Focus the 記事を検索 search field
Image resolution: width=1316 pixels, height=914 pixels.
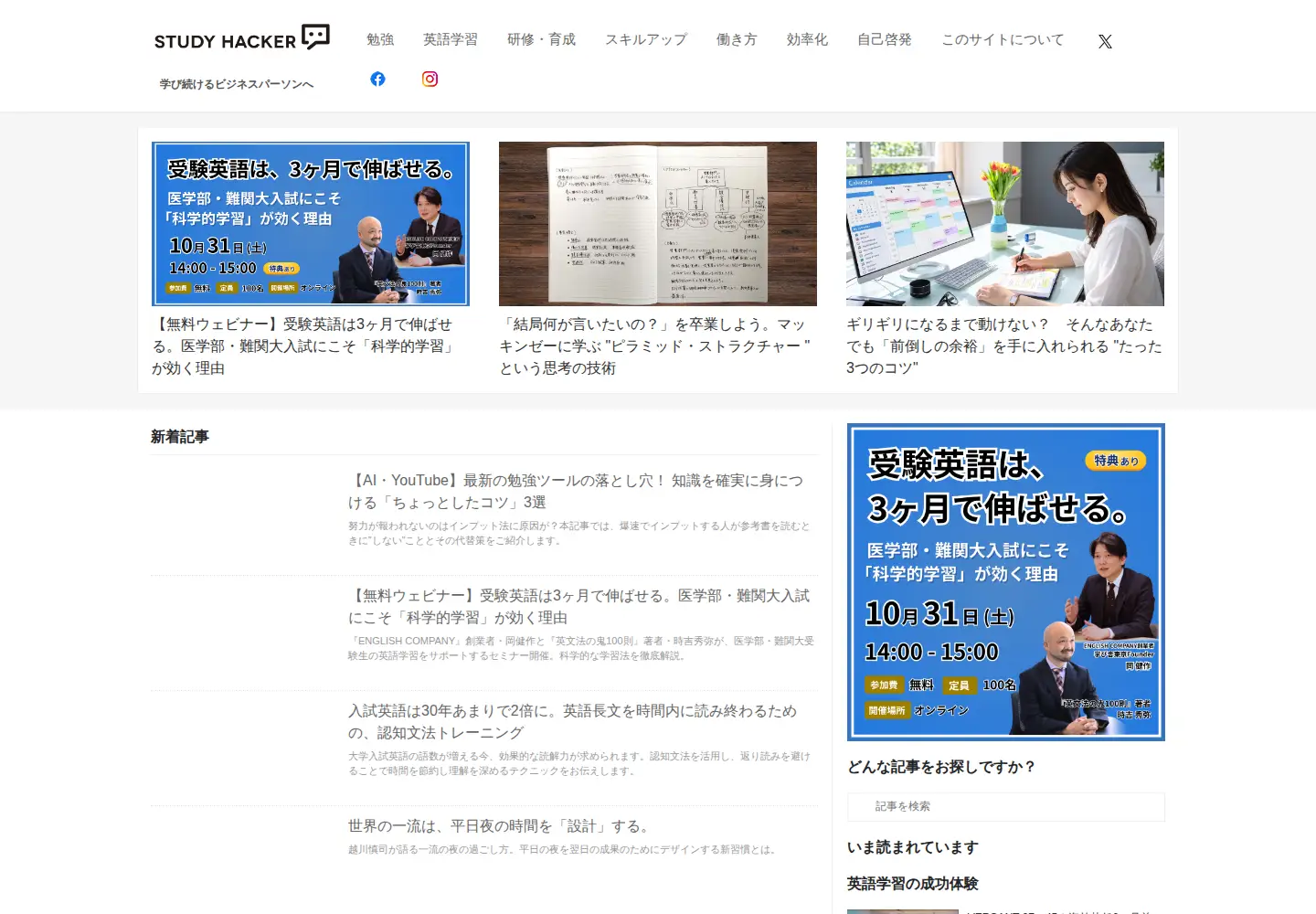point(1006,806)
